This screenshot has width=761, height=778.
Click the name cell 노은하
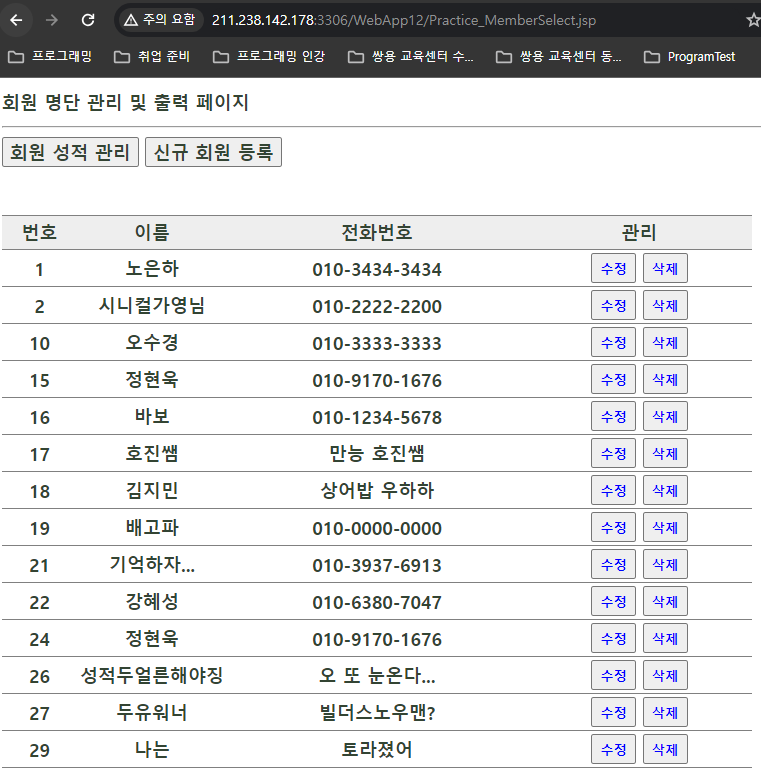(x=152, y=268)
